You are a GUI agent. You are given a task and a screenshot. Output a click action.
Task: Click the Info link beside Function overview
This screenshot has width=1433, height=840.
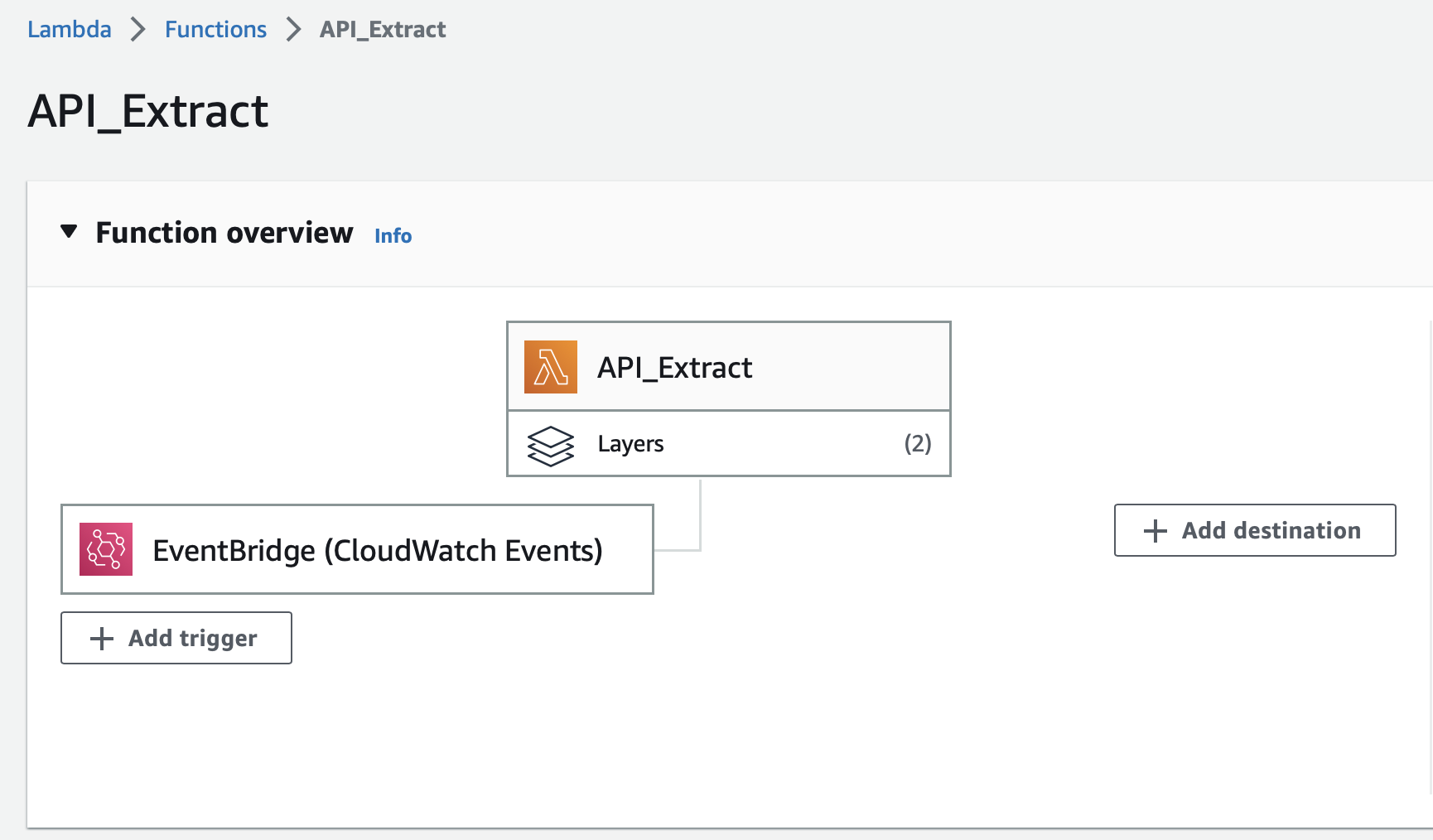393,236
